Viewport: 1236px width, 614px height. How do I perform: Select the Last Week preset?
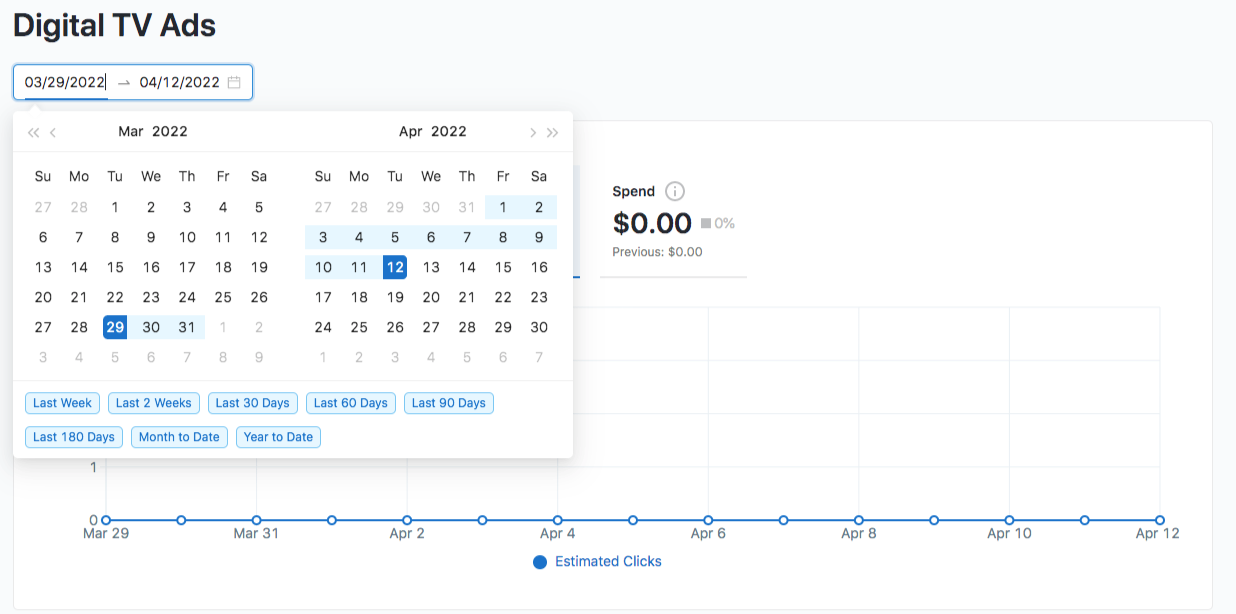(62, 403)
